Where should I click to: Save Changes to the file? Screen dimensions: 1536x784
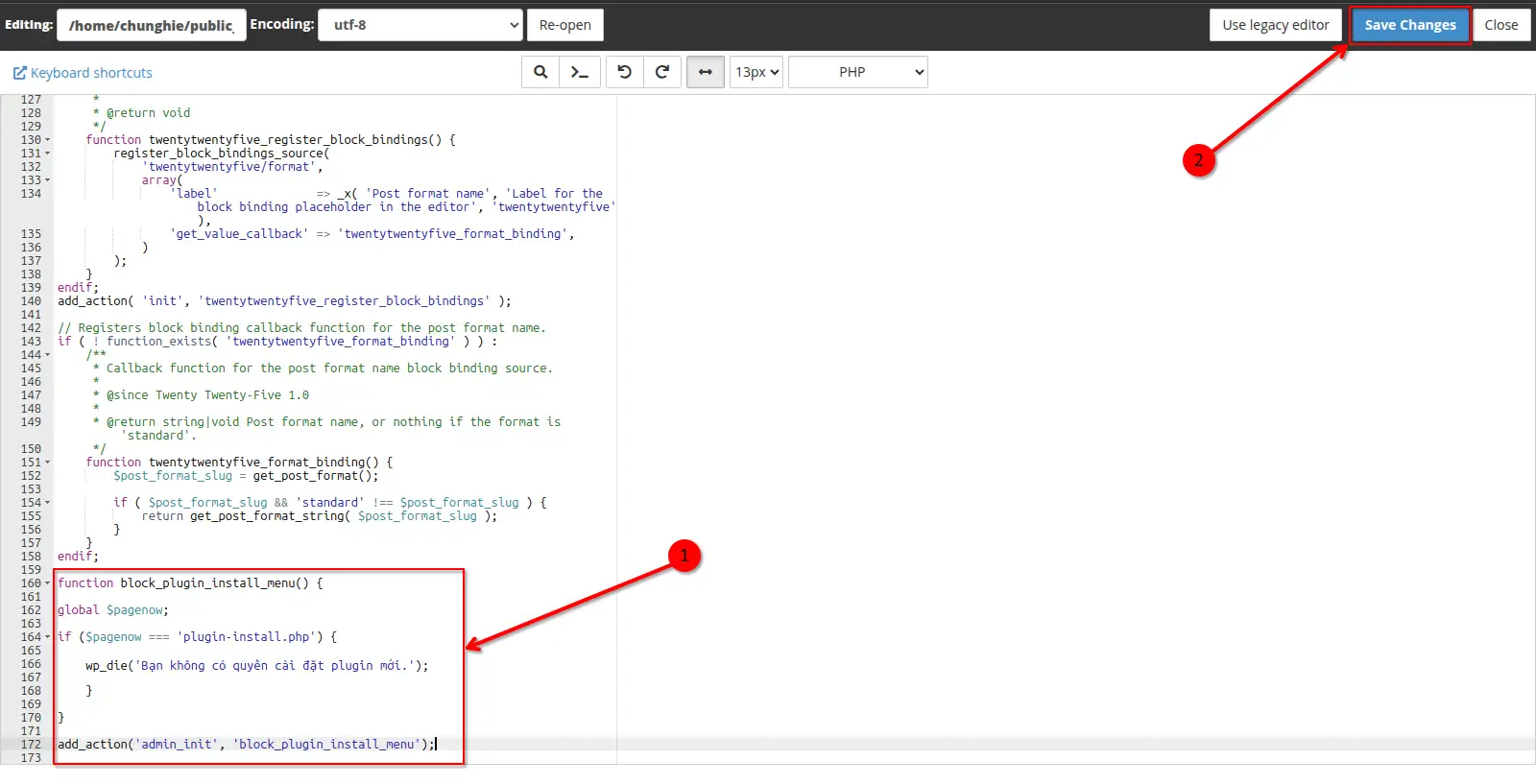(1410, 25)
